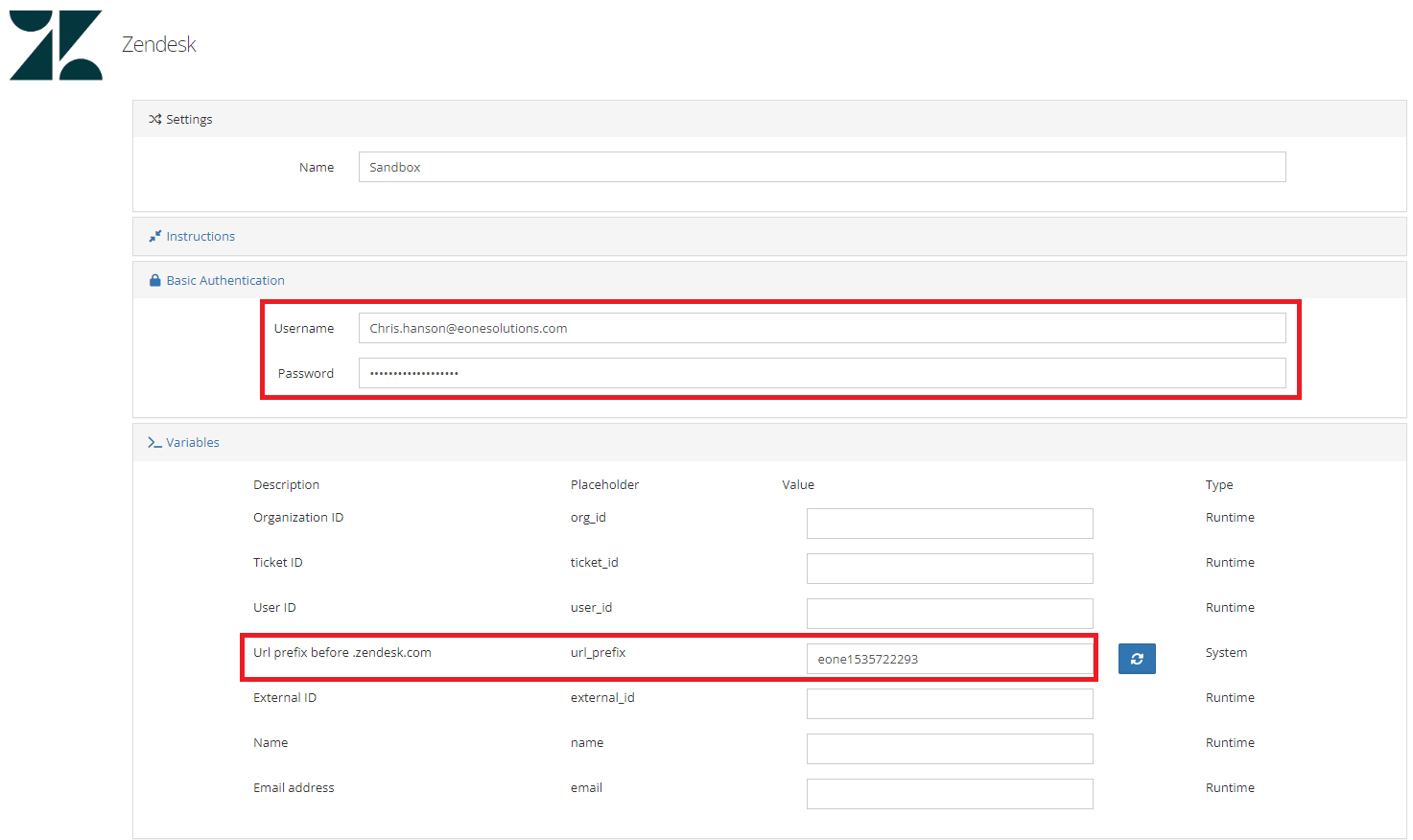This screenshot has height=840, width=1413.
Task: Edit the url_prefix value field
Action: (950, 659)
